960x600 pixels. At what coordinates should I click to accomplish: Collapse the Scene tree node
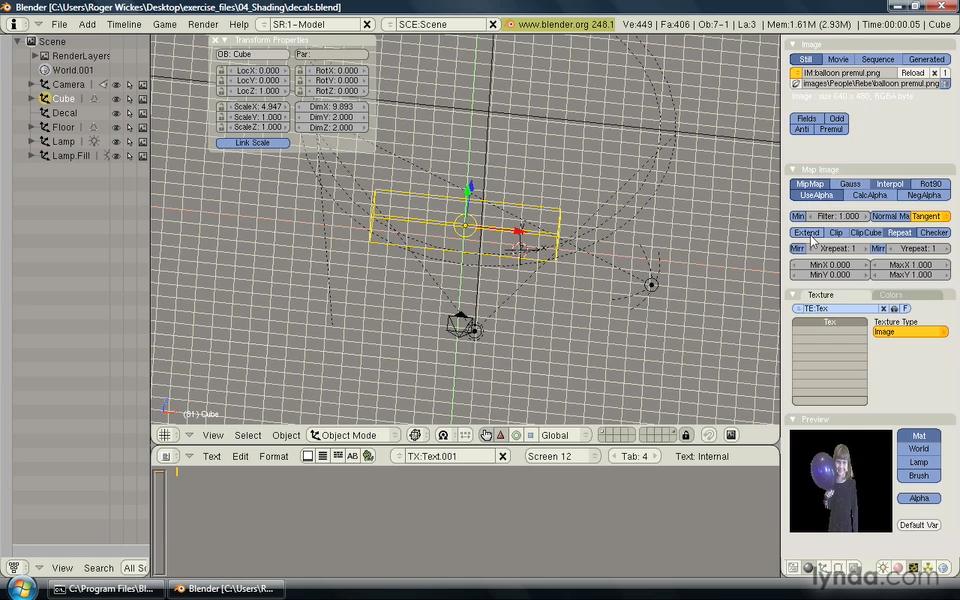point(18,41)
